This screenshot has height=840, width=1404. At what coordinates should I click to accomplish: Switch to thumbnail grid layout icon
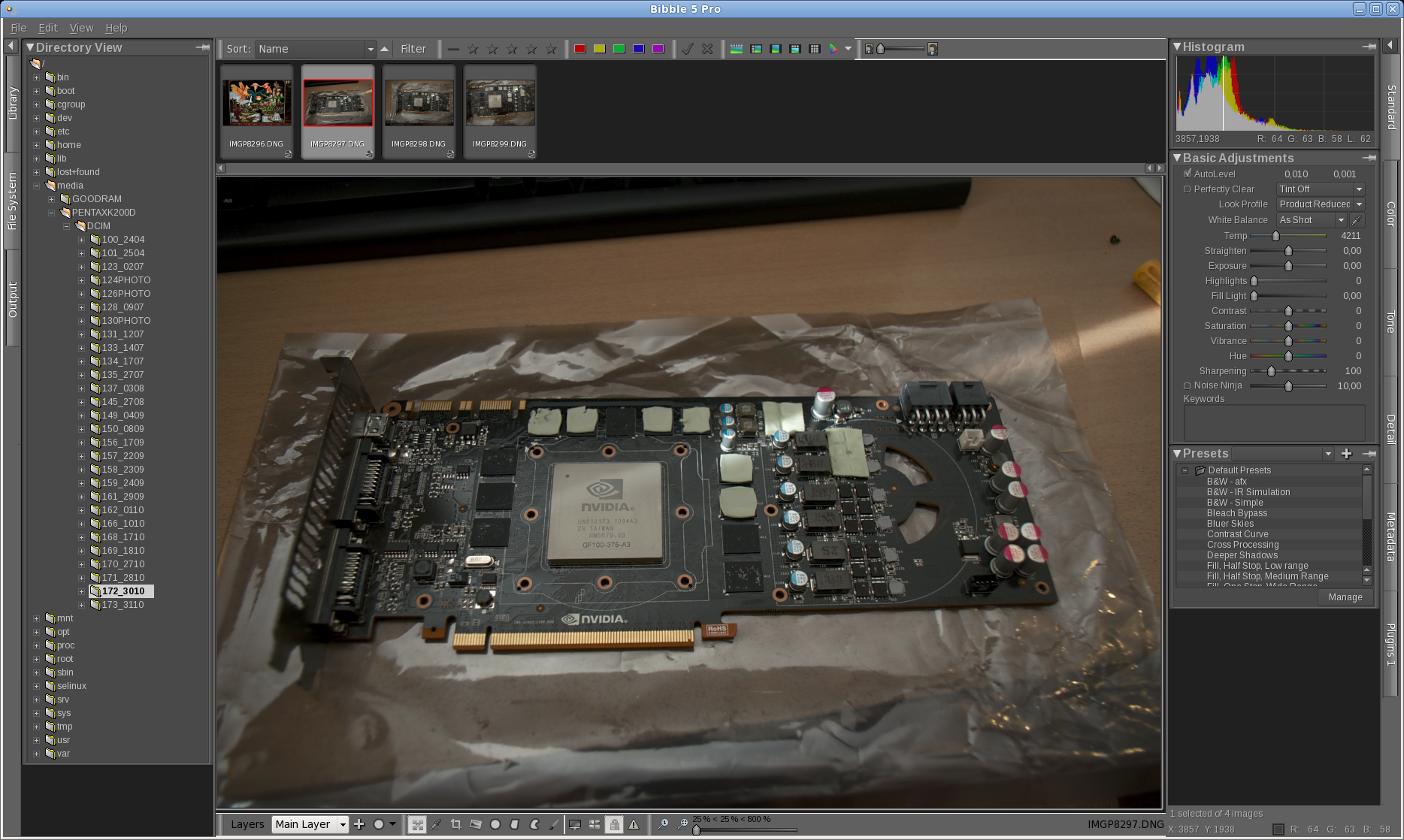coord(815,49)
